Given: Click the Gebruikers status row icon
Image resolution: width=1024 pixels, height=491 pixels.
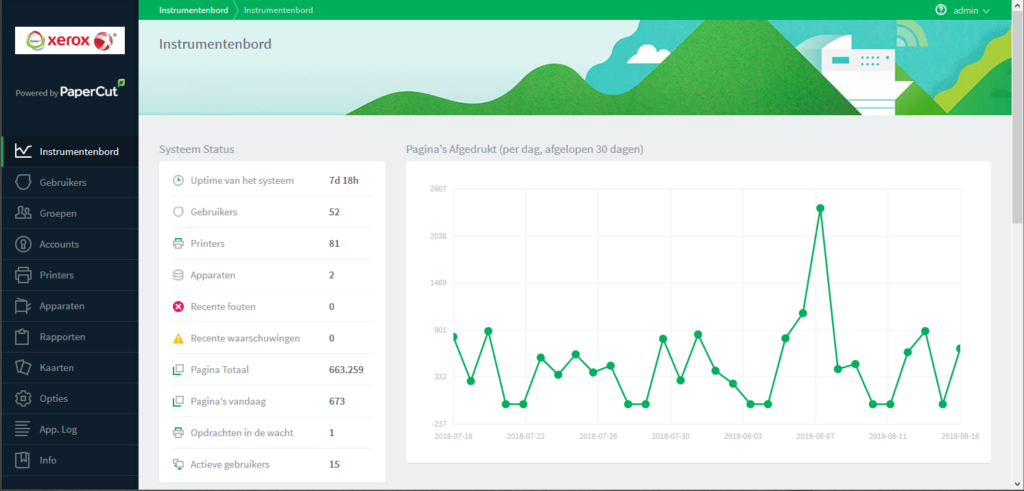Looking at the screenshot, I should coord(178,212).
